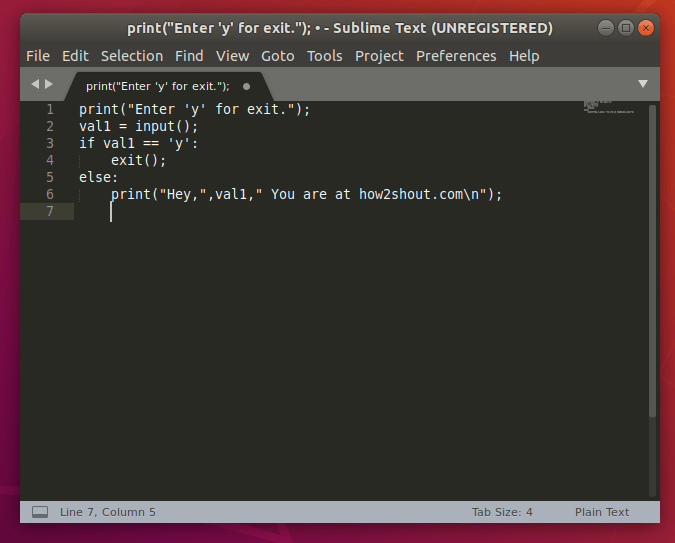675x543 pixels.
Task: Click the unsaved dot on the tab
Action: pyautogui.click(x=246, y=87)
